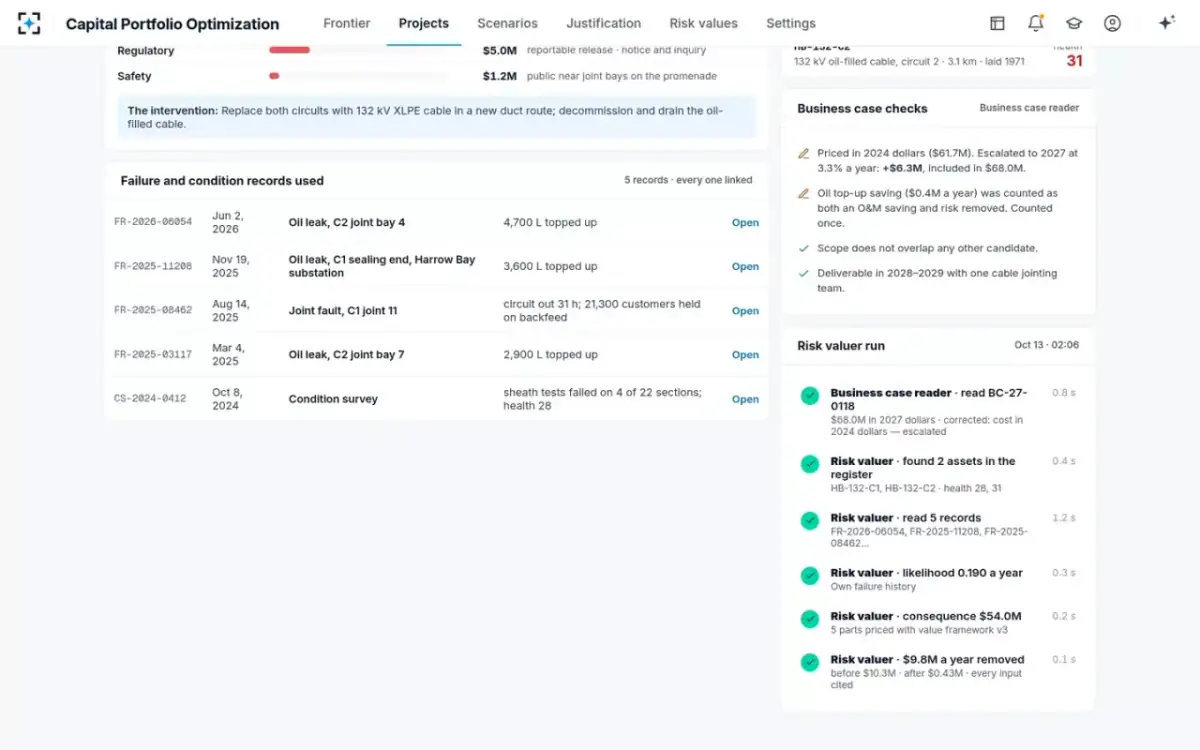Click the 'Jun 2, 2026' date

227,222
